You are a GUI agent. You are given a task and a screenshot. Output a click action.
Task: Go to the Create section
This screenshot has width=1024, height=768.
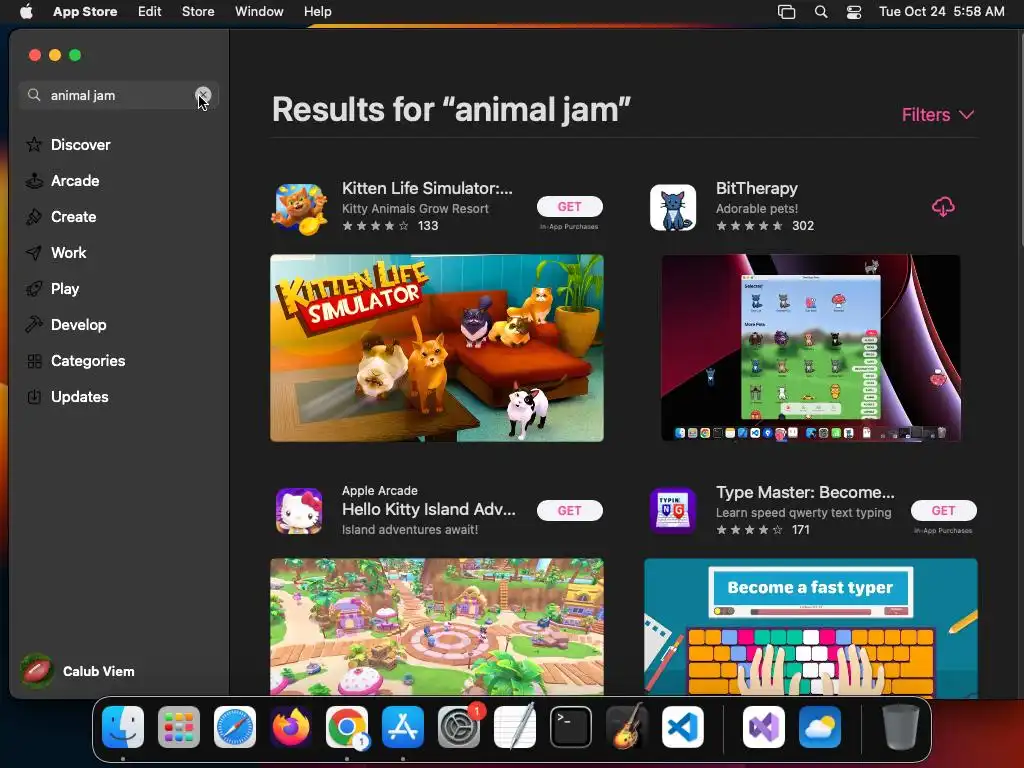pyautogui.click(x=73, y=216)
